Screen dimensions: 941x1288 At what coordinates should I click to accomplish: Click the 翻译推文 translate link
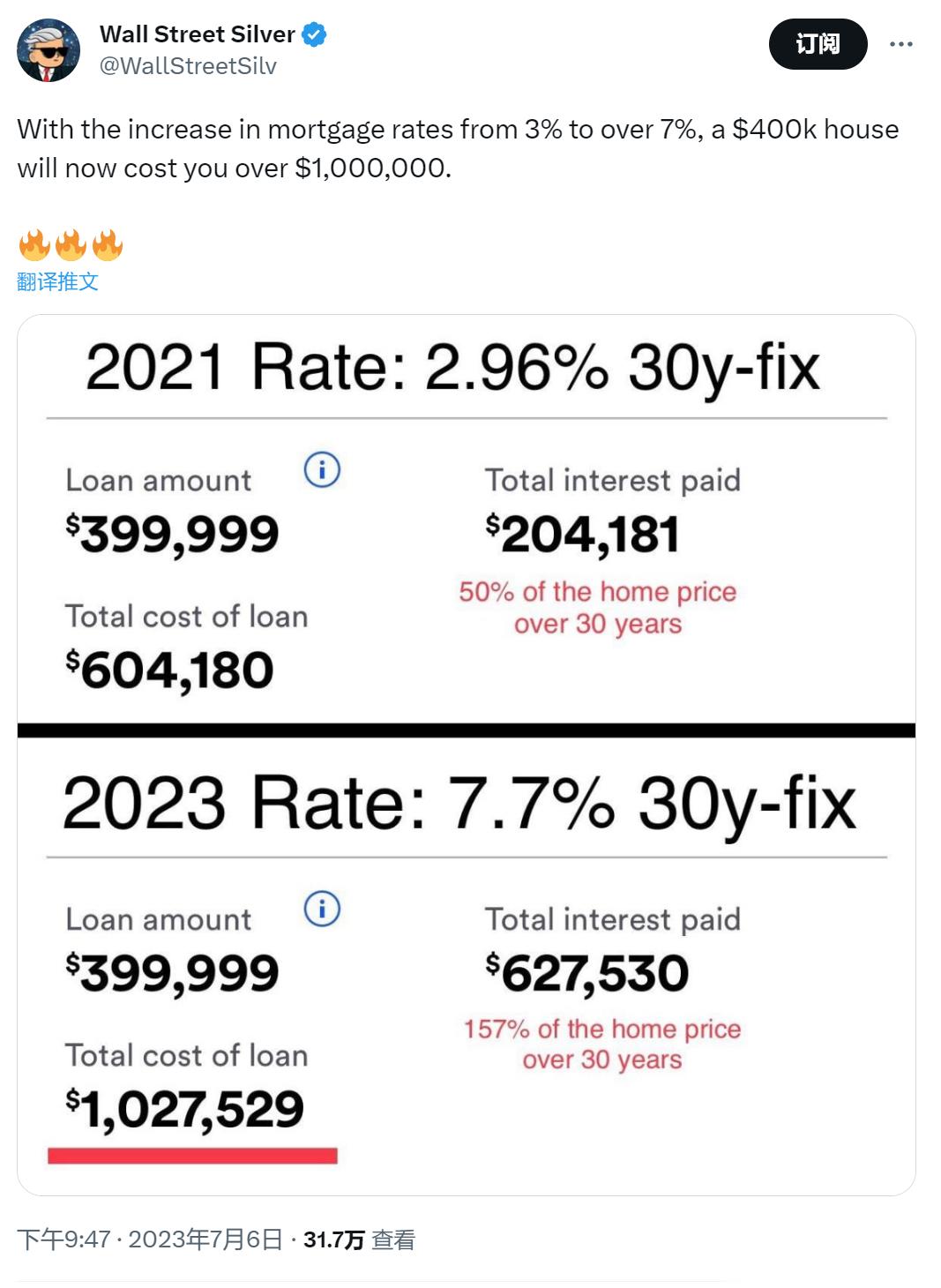(57, 281)
